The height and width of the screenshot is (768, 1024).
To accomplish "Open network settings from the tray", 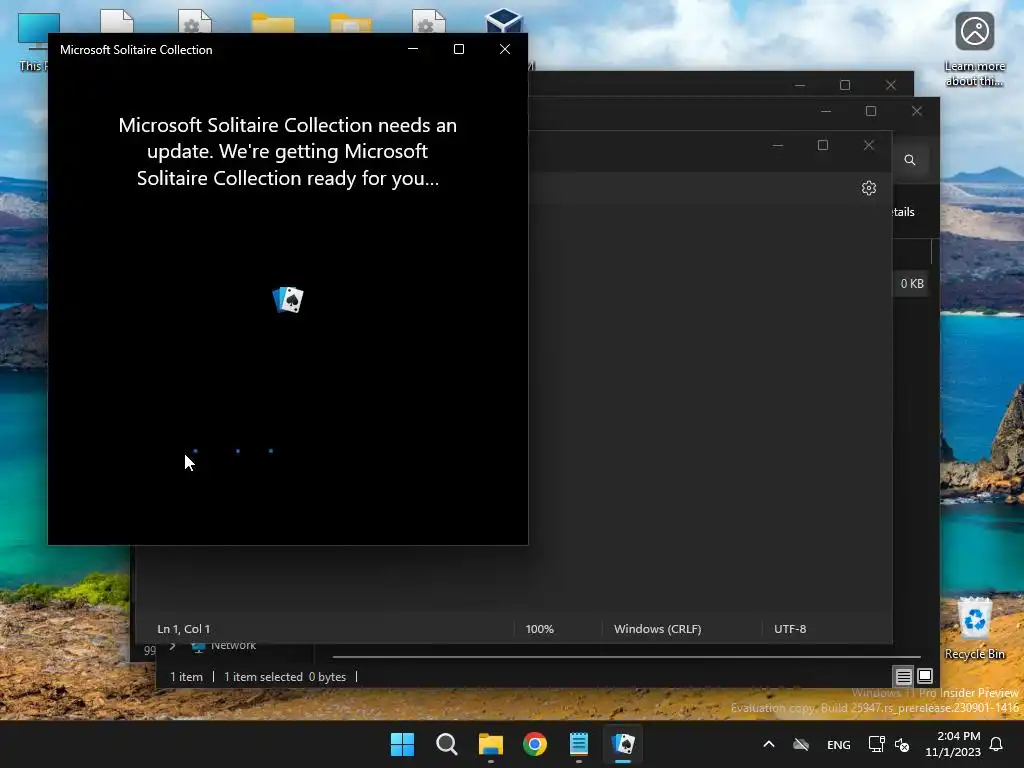I will click(876, 744).
